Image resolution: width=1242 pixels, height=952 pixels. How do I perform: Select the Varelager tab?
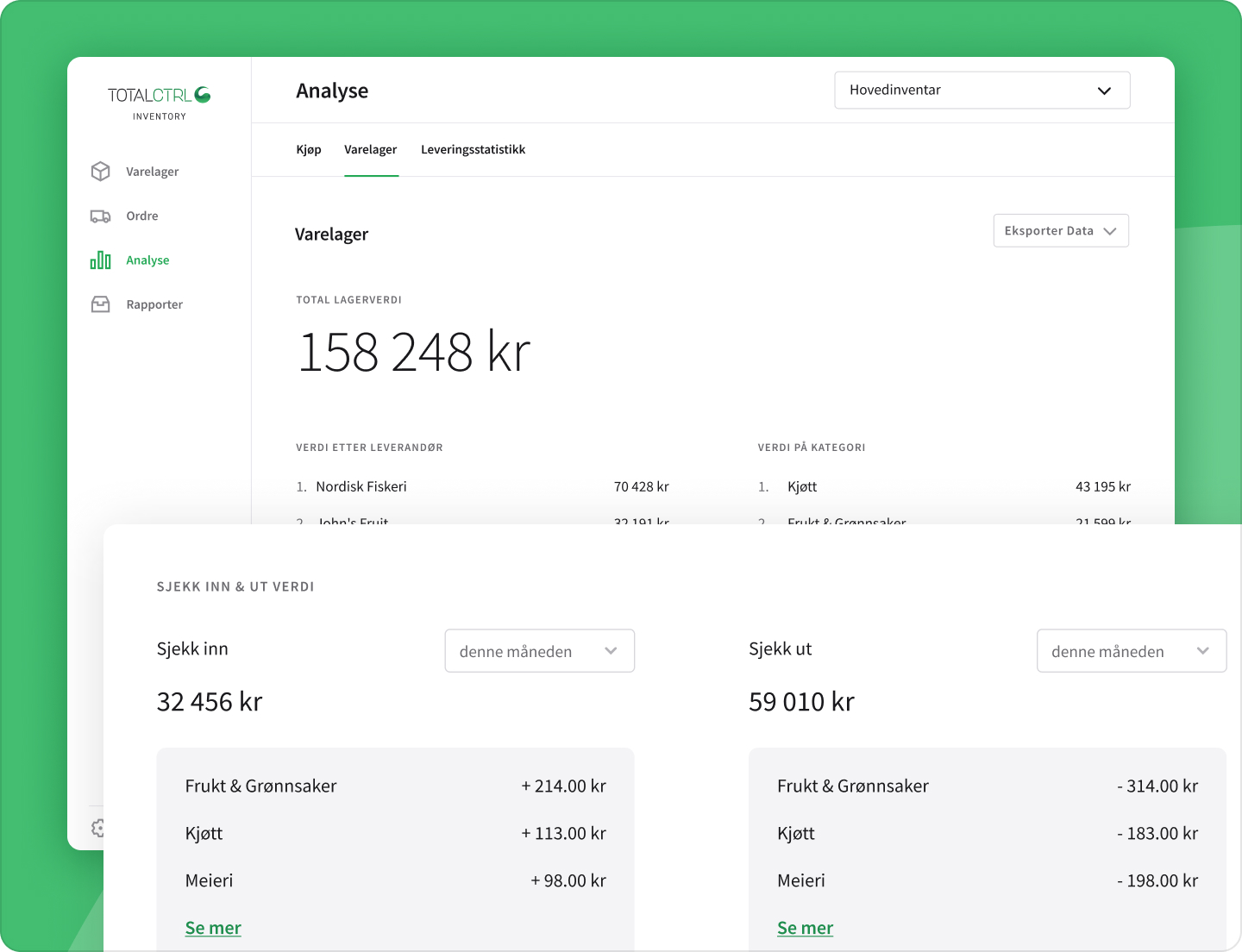(371, 149)
